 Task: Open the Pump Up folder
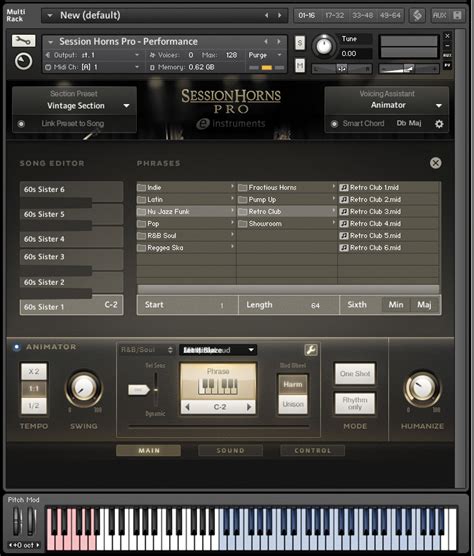tap(287, 200)
